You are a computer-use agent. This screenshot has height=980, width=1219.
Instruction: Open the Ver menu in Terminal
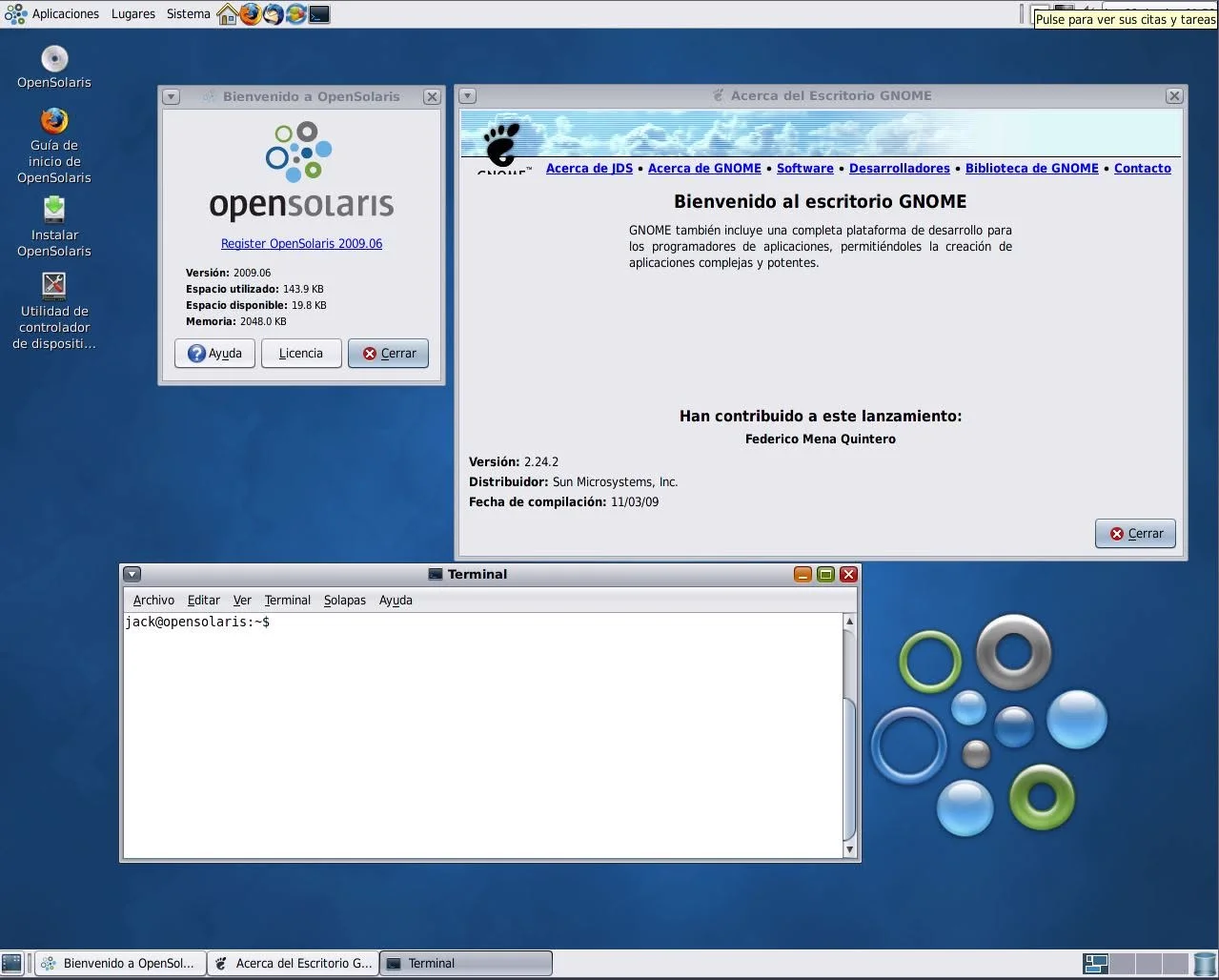click(242, 600)
